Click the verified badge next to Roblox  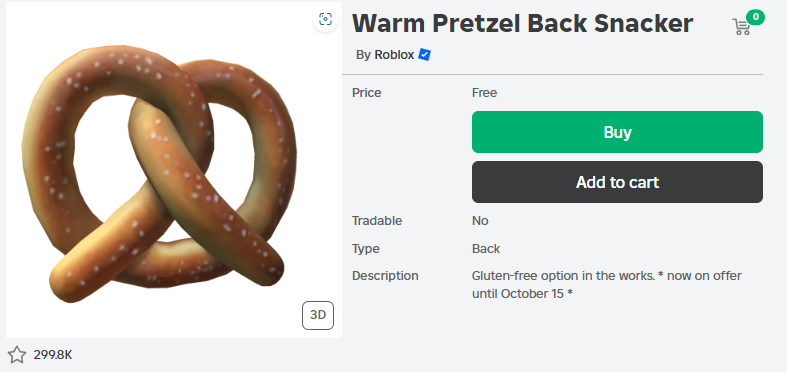[x=424, y=55]
